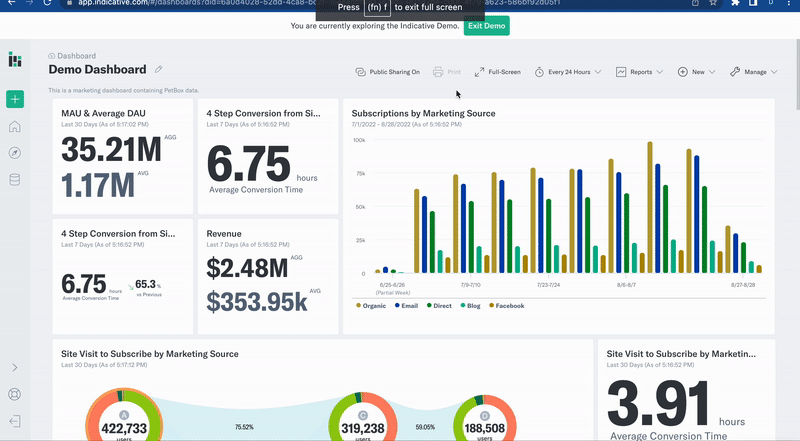This screenshot has height=441, width=800.
Task: Toggle the Organic legend item
Action: point(371,306)
